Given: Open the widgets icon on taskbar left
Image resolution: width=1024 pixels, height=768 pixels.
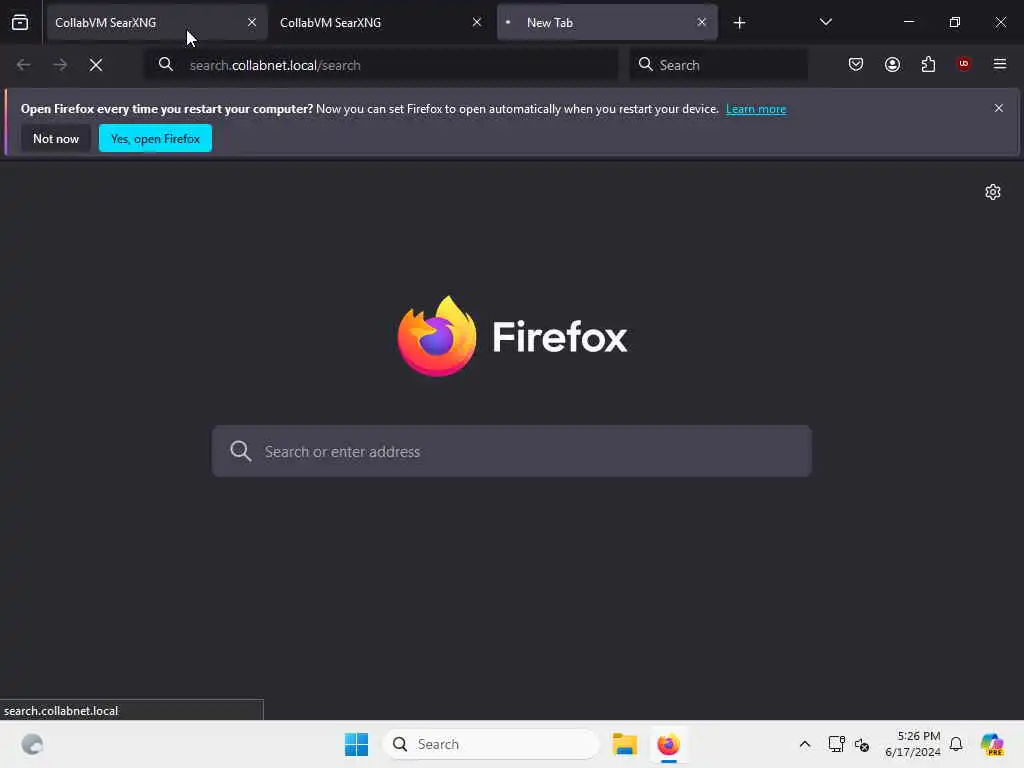Looking at the screenshot, I should coord(32,744).
